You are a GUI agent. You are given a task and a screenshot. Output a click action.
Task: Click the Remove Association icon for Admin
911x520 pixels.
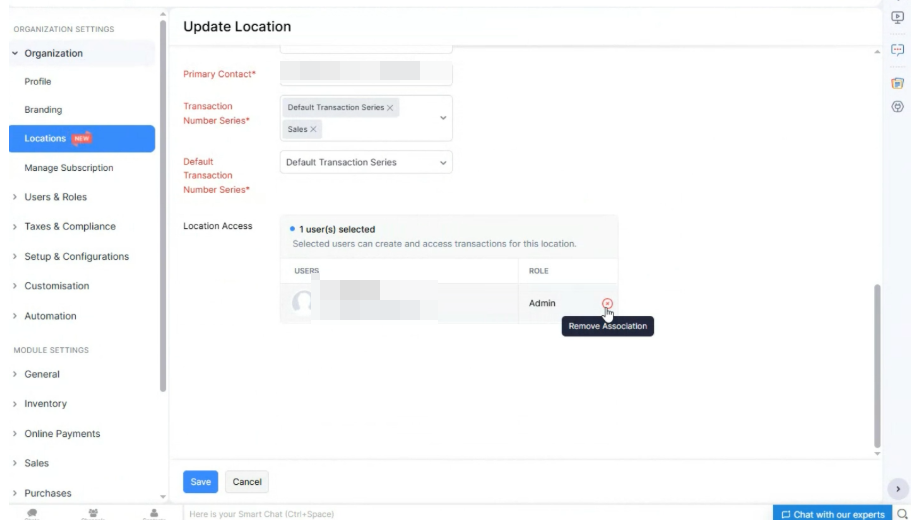point(607,304)
